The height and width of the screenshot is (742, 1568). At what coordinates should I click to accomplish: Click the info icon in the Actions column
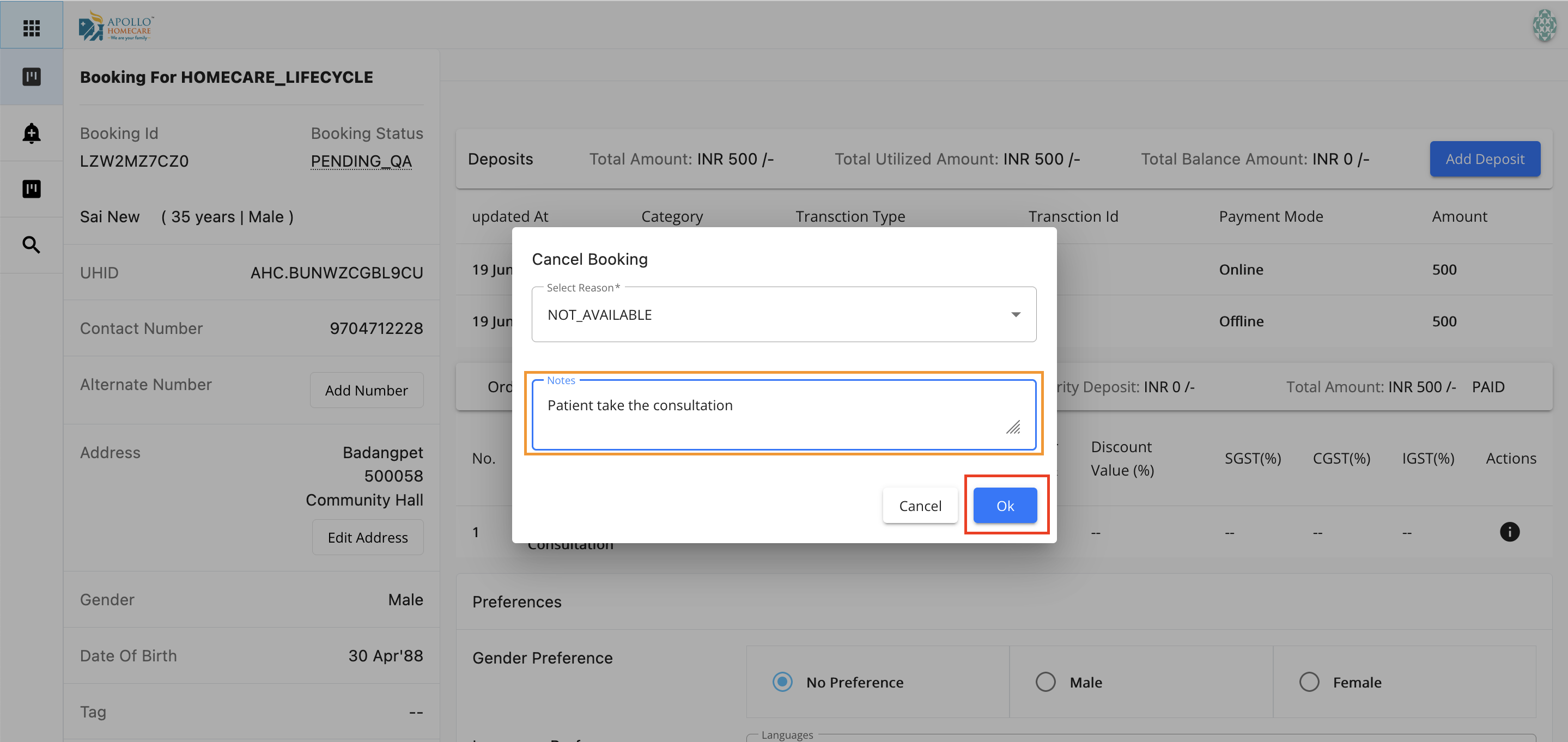coord(1509,531)
